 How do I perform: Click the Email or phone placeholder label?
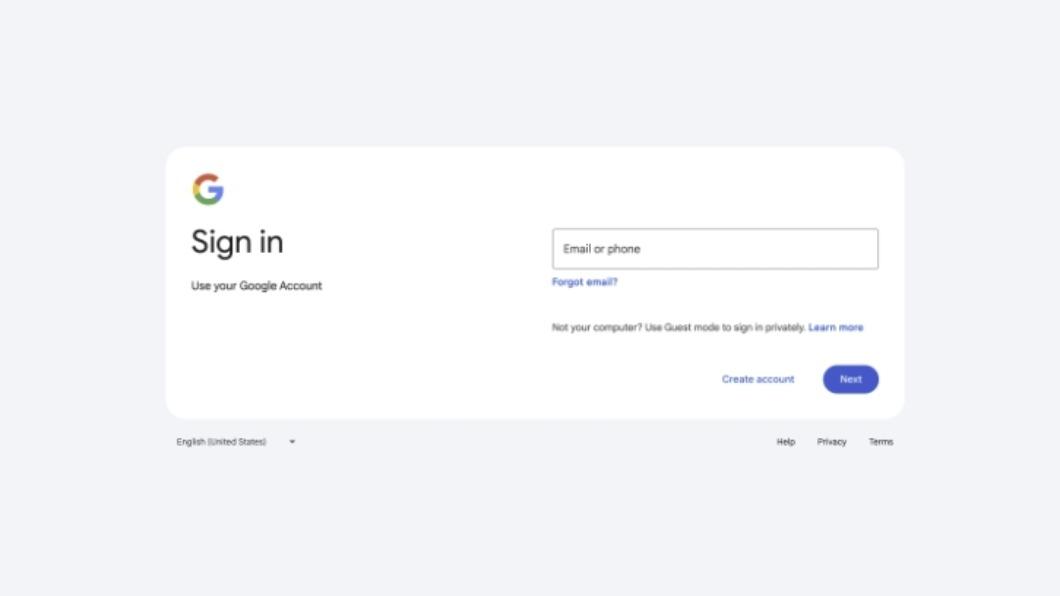click(x=602, y=249)
